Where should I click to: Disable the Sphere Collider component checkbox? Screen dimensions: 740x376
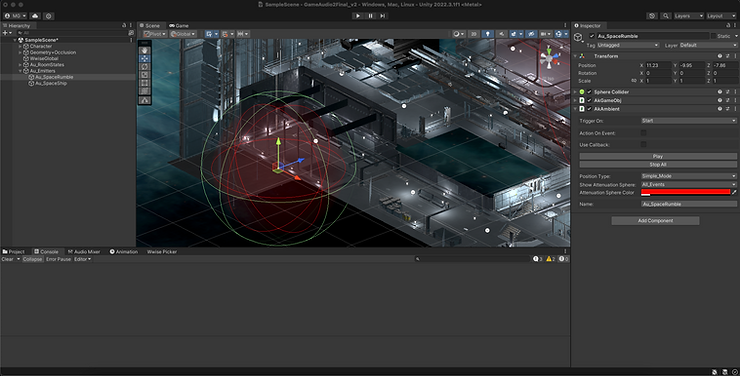coord(589,92)
